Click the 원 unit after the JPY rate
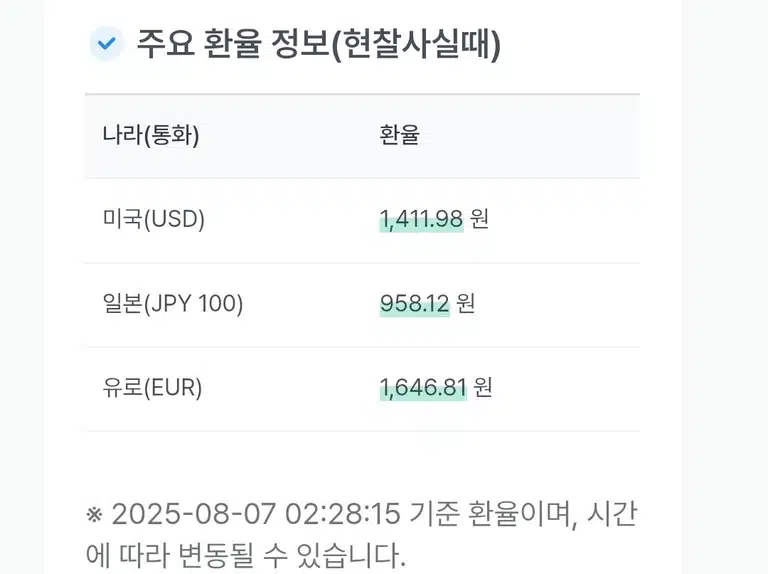Image resolution: width=768 pixels, height=574 pixels. 466,303
